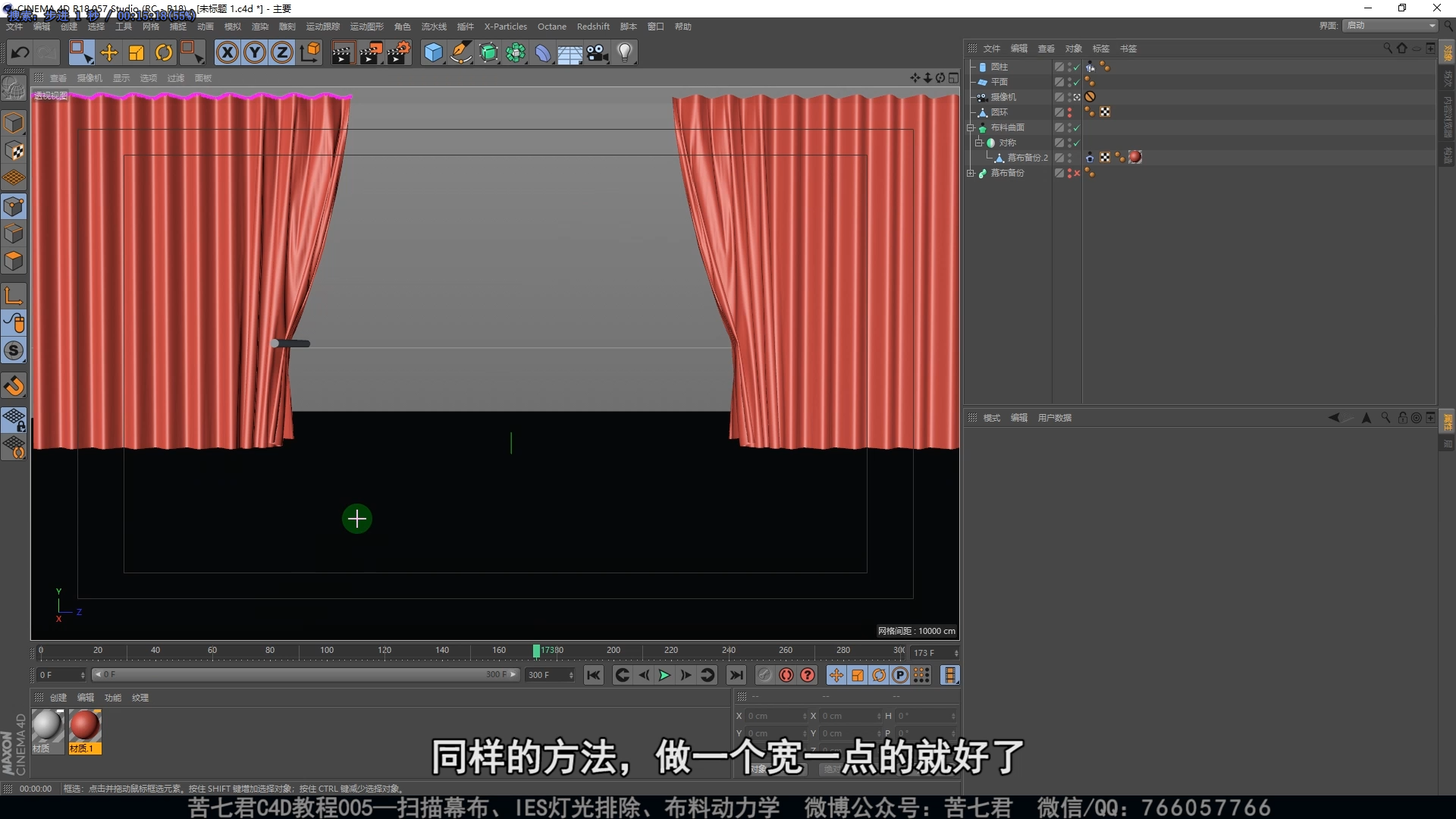Select the Rotate tool in toolbar
1456x819 pixels.
pyautogui.click(x=164, y=52)
